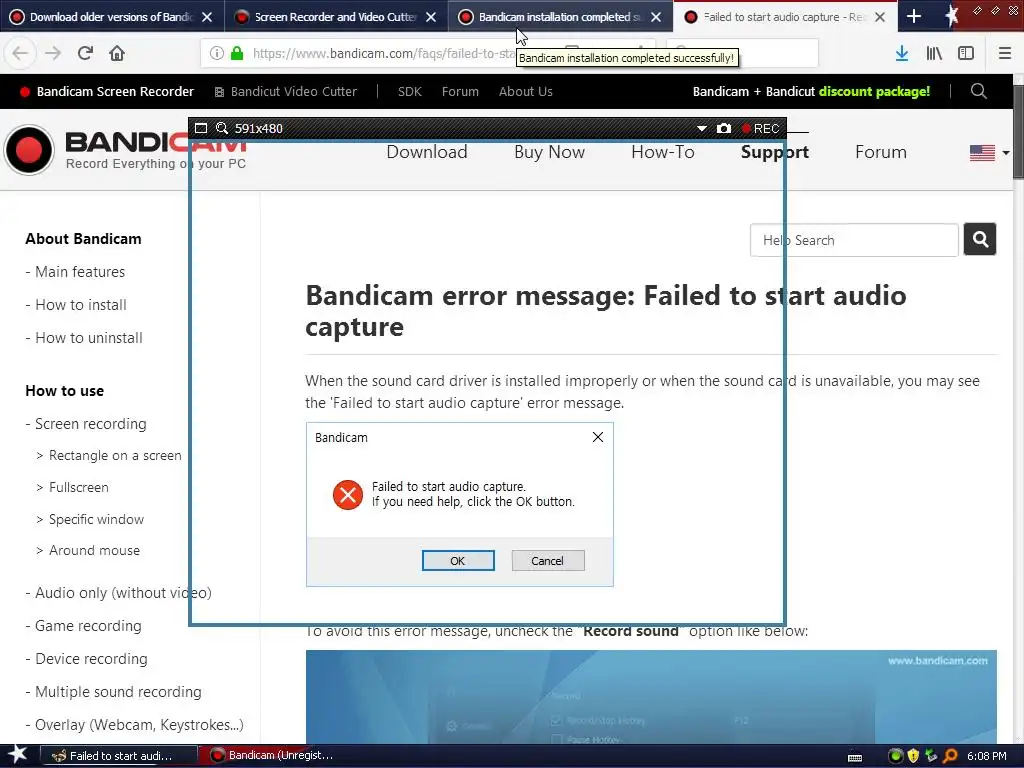Open the SDK link in top bar
Image resolution: width=1024 pixels, height=768 pixels.
point(409,91)
